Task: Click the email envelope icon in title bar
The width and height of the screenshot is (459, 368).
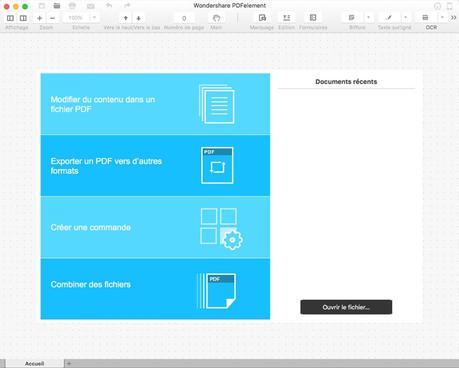Action: pos(90,6)
